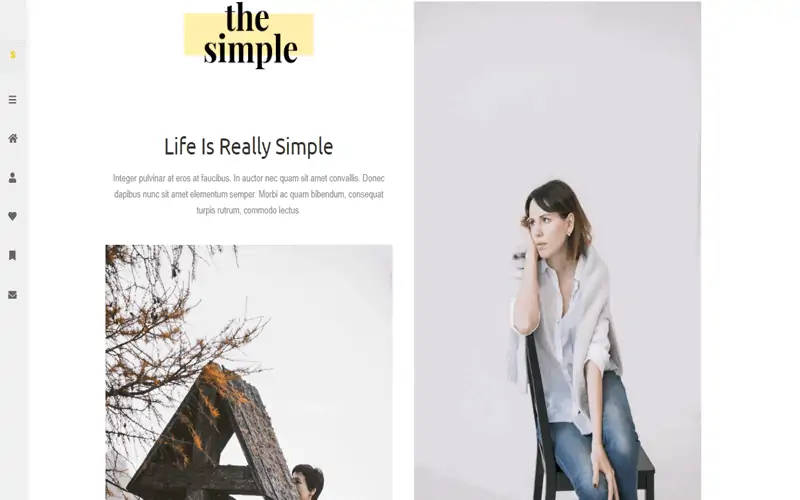Click the dark-haired person beside the cabin
This screenshot has height=500, width=800.
308,482
